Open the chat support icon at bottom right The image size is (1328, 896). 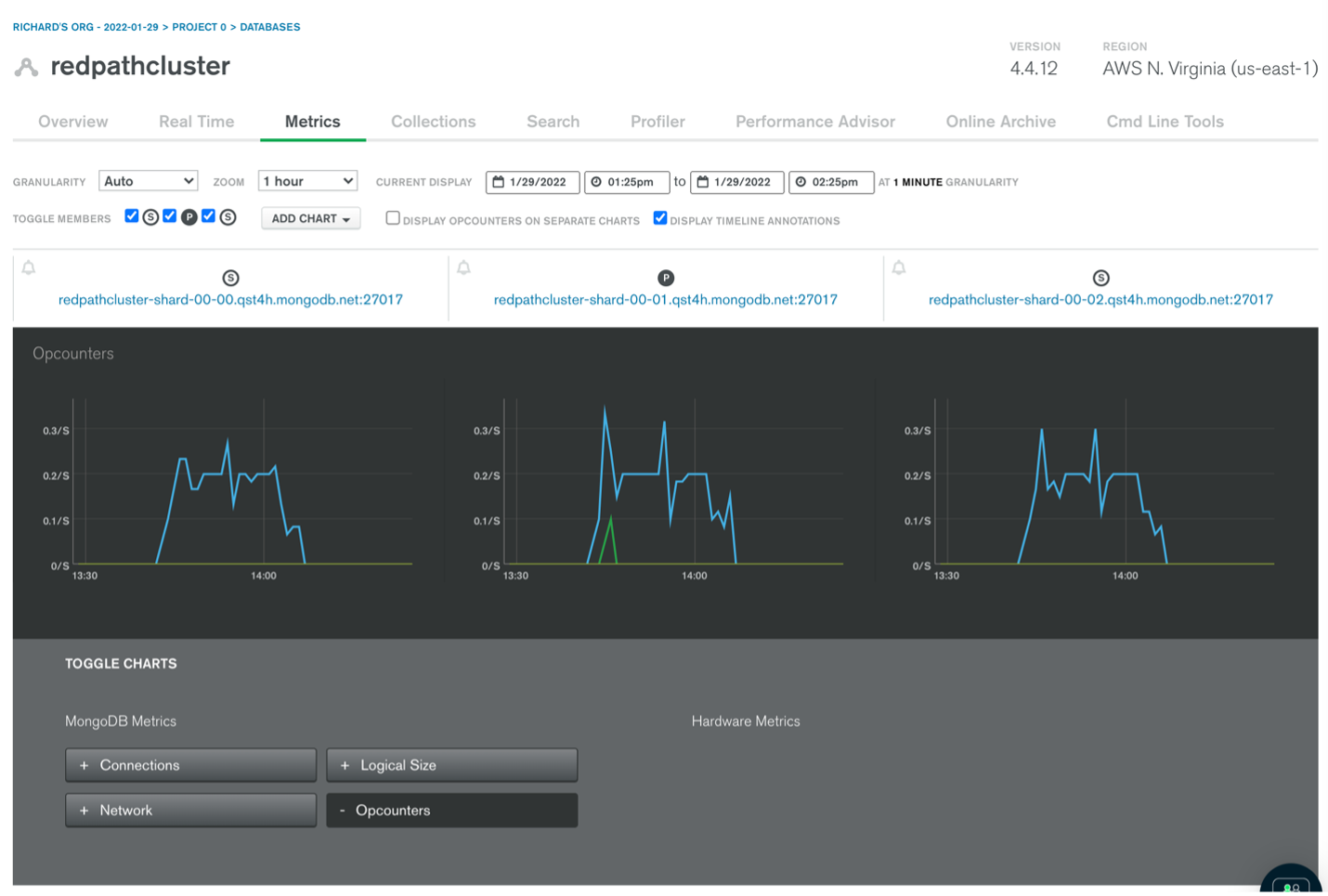click(1291, 885)
